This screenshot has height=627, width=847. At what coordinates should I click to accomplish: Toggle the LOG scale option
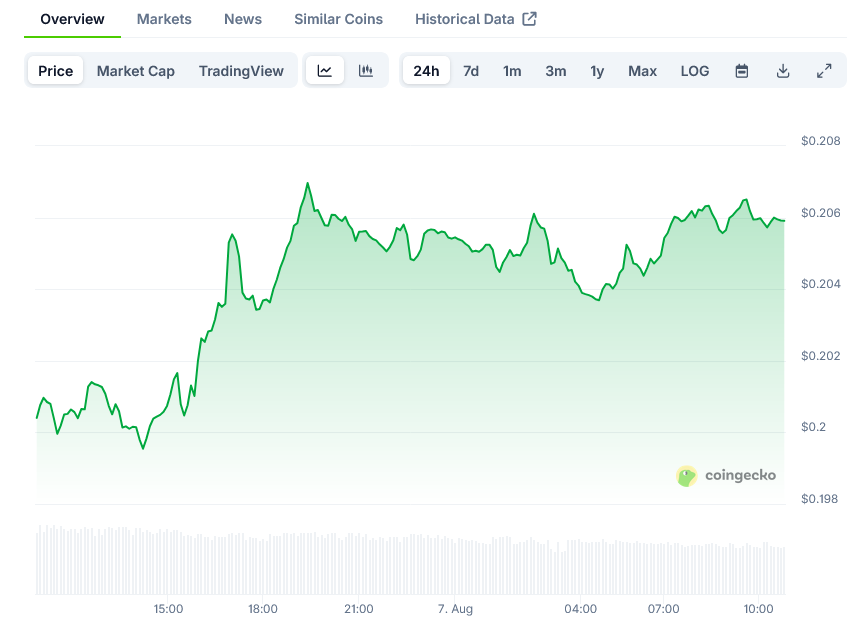695,71
